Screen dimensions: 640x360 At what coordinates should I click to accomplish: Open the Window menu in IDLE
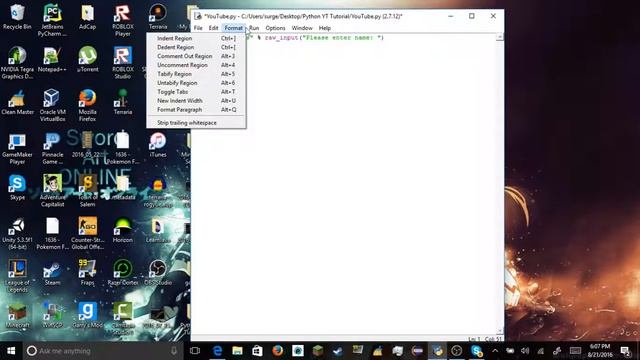(x=302, y=28)
